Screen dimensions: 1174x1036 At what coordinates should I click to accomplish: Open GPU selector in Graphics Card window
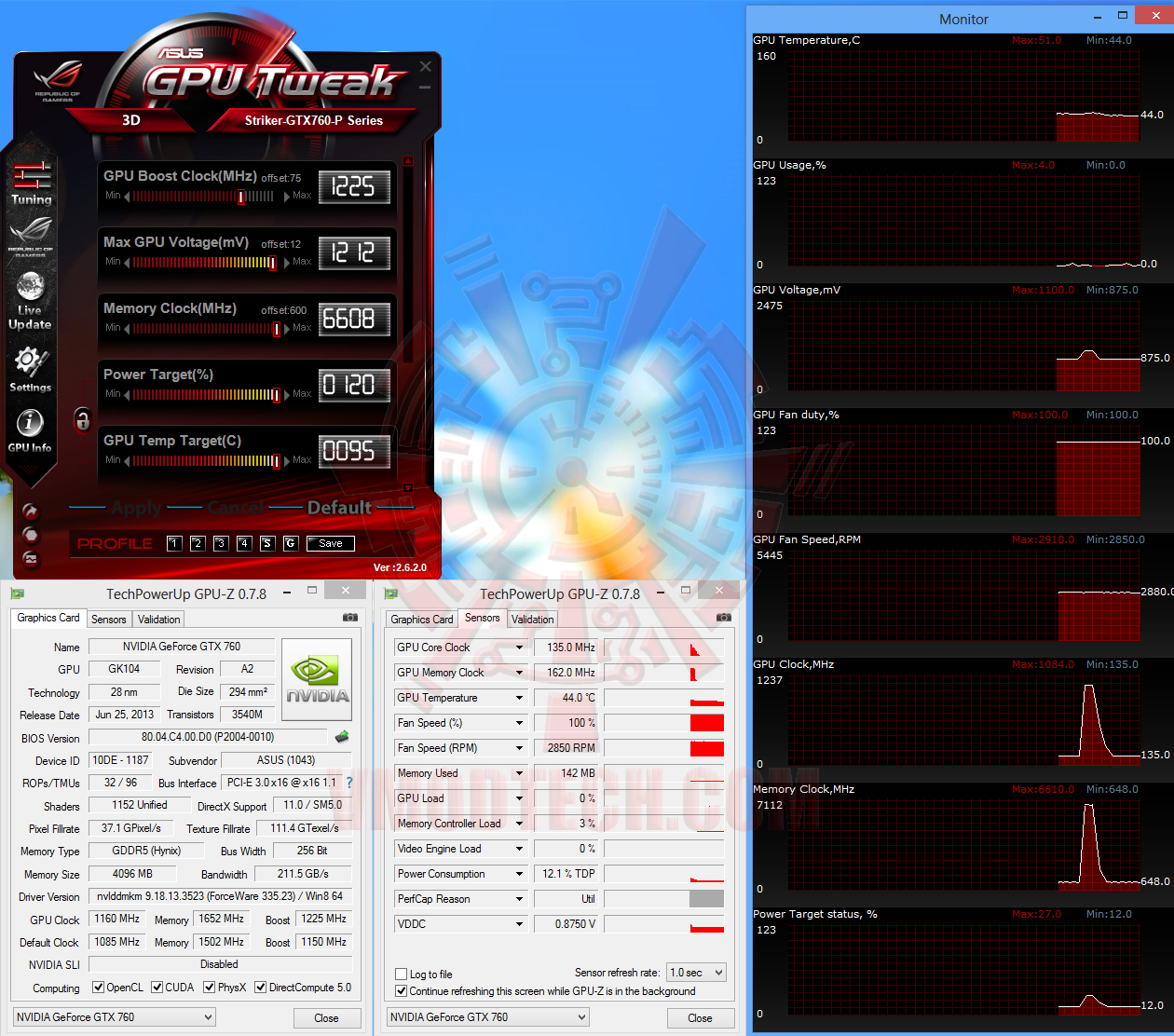point(115,1017)
